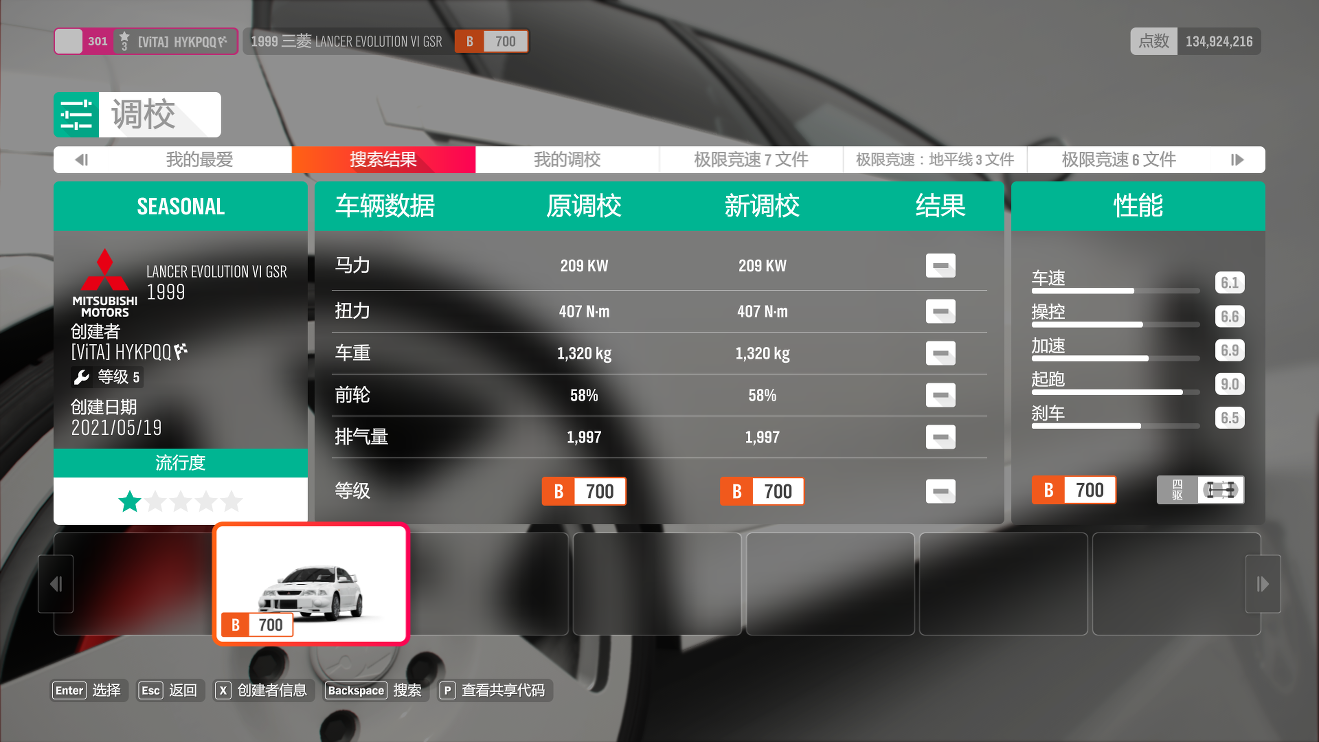Click the SEASONAL tune title header
The width and height of the screenshot is (1319, 742).
pyautogui.click(x=181, y=206)
